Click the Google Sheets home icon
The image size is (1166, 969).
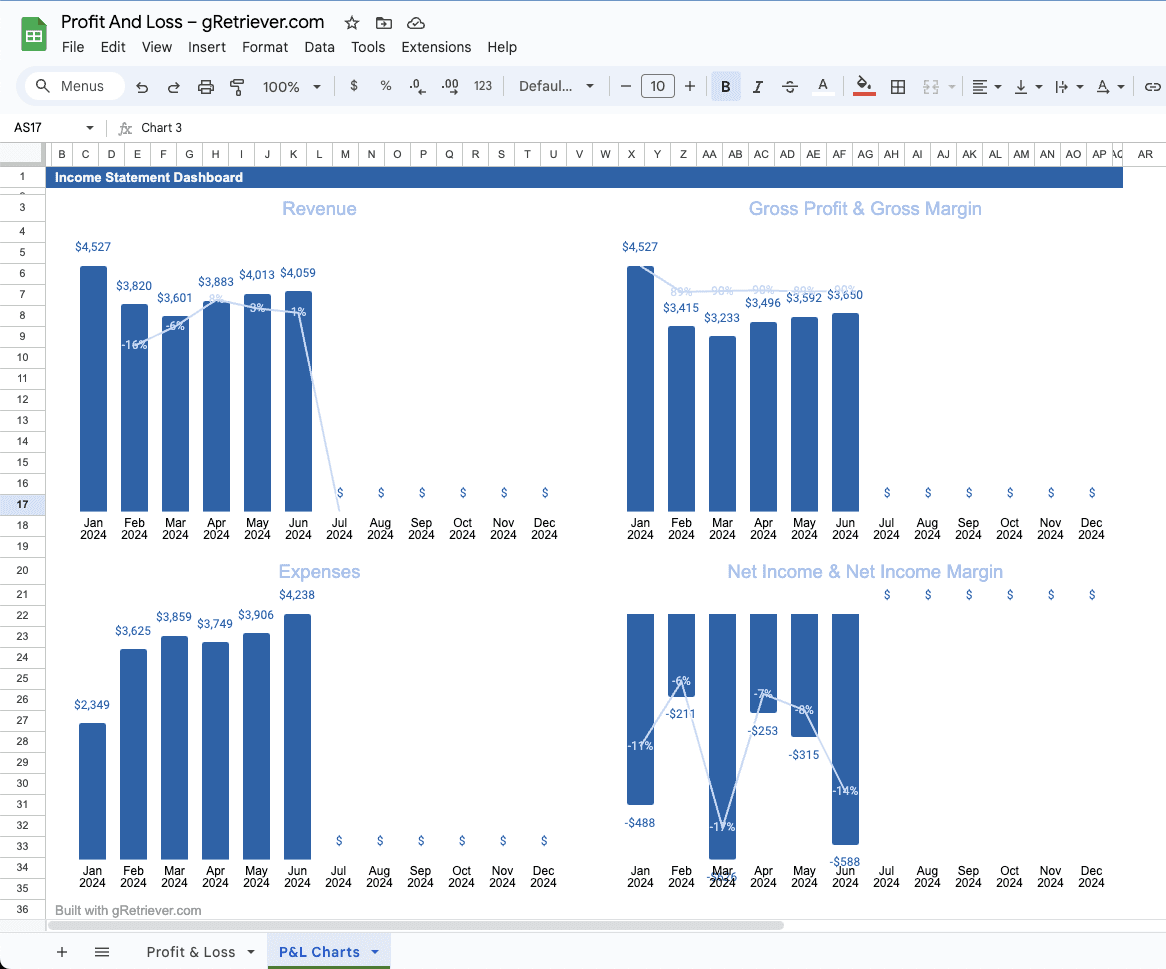click(x=33, y=34)
